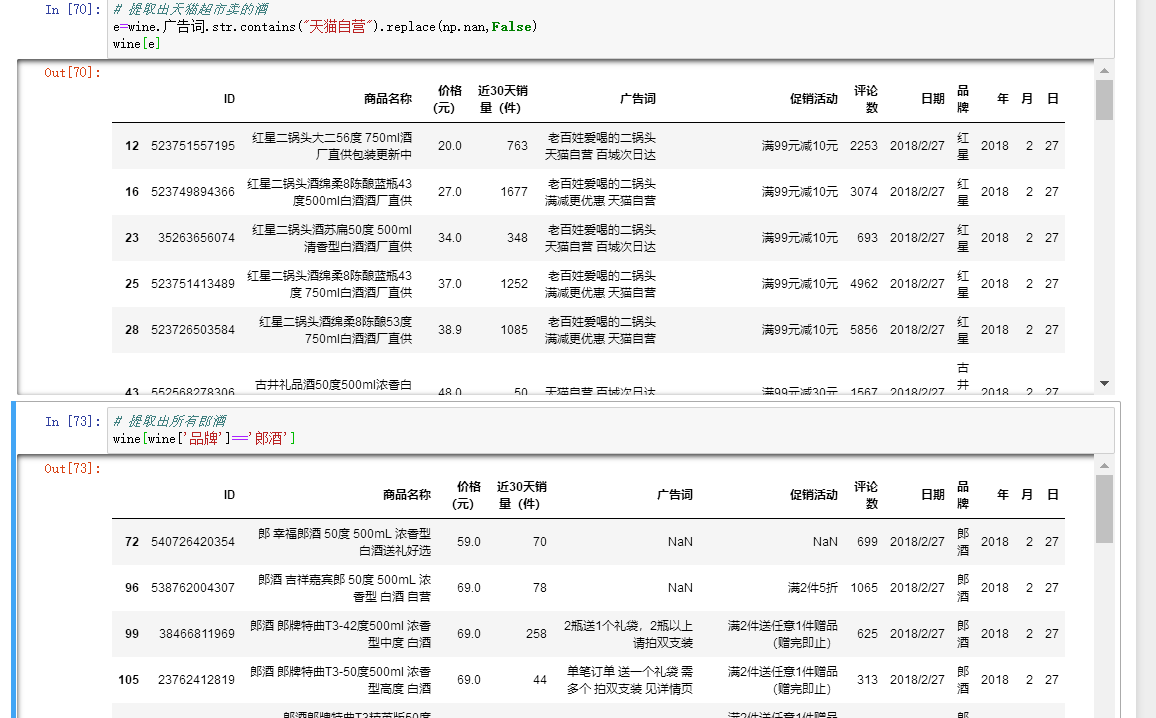Click 日期 header in Out[73] table
Screen dimensions: 1156x718
tap(933, 495)
